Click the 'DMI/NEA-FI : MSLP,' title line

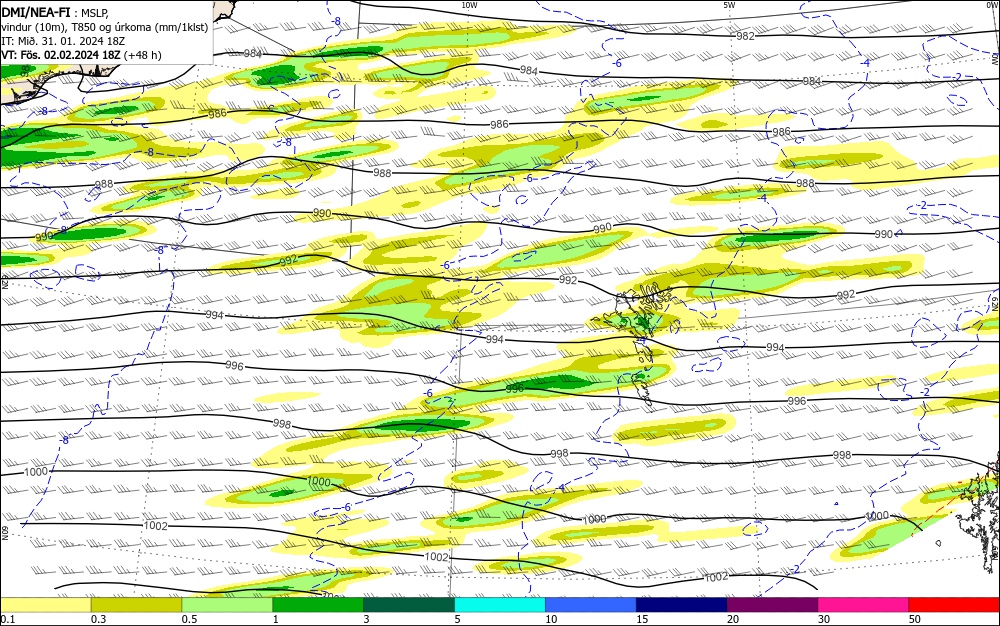pos(55,13)
